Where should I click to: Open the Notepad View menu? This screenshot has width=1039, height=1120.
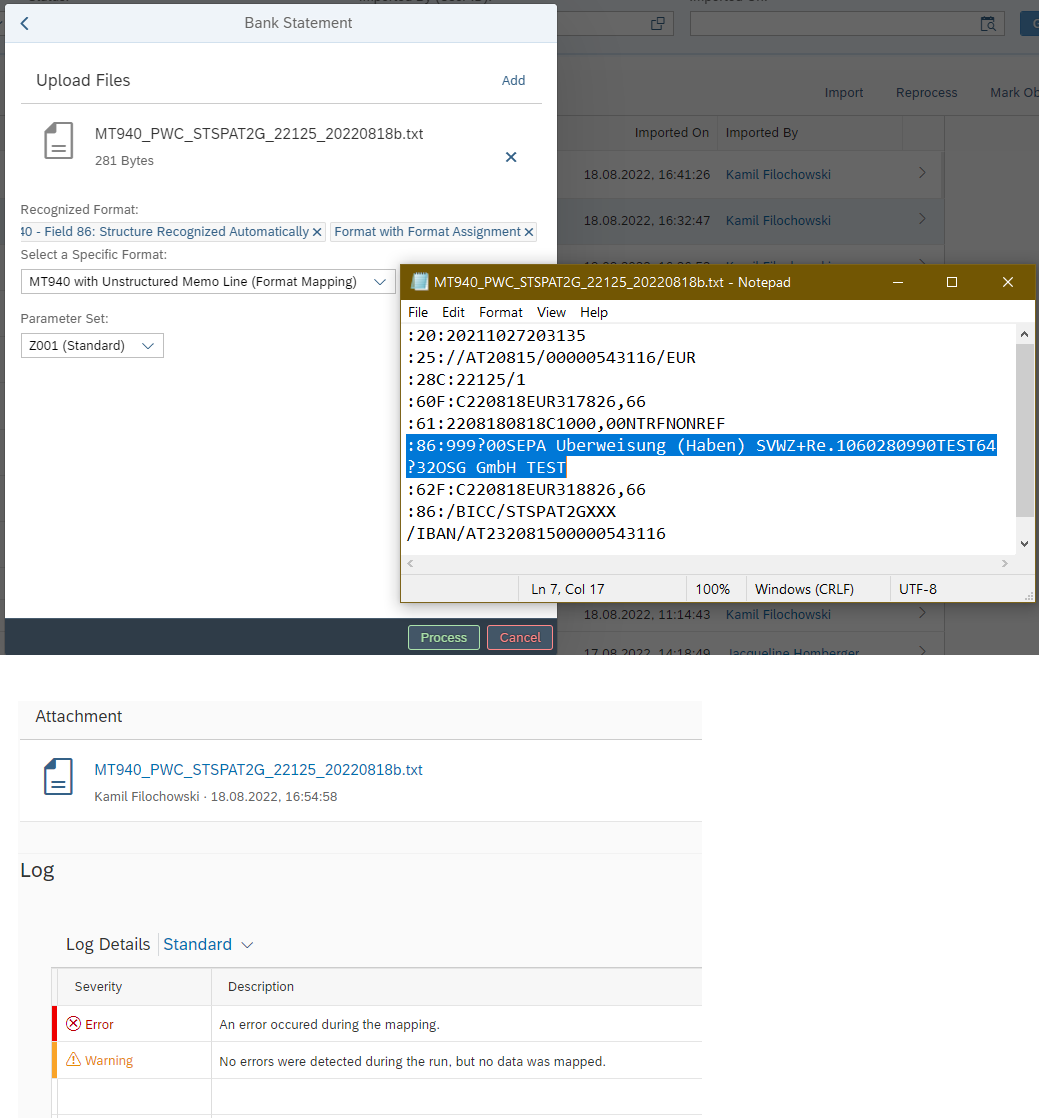coord(551,312)
